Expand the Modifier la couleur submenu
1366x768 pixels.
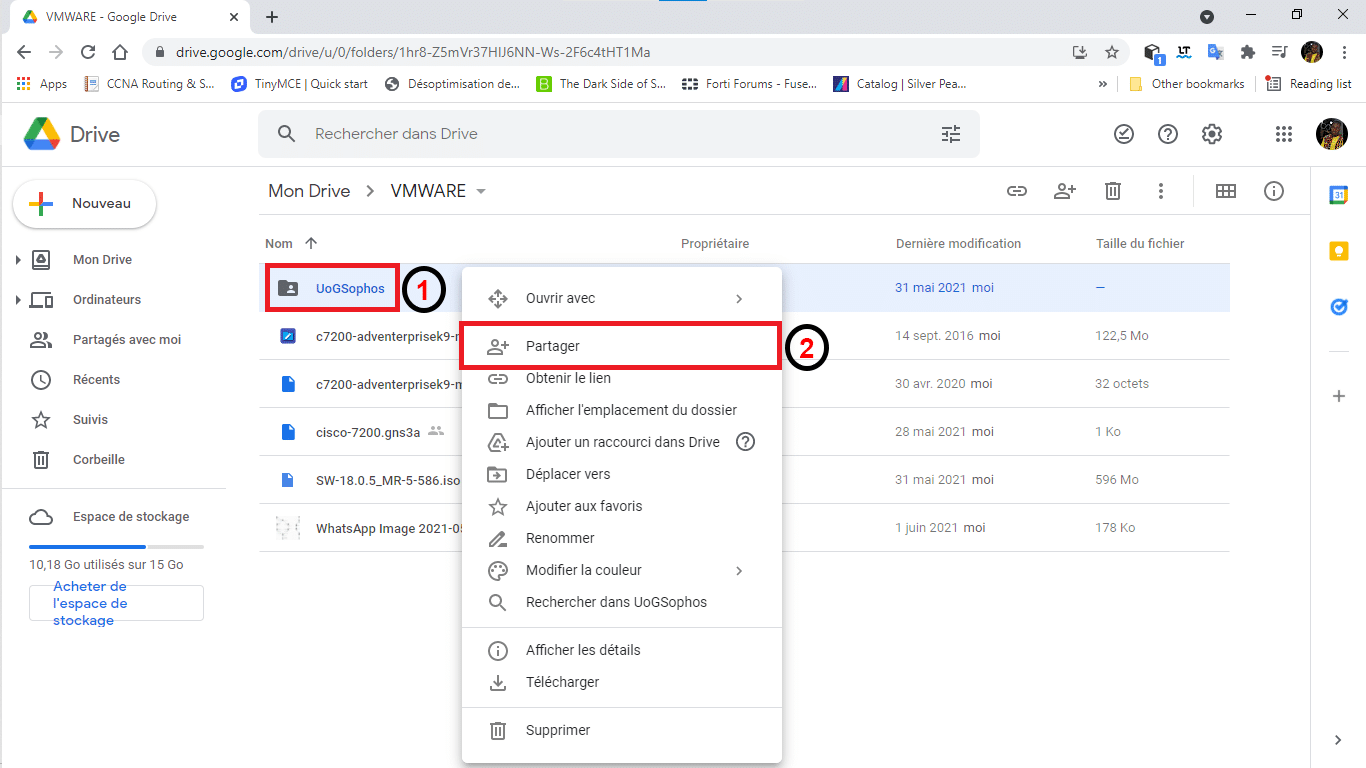tap(739, 570)
